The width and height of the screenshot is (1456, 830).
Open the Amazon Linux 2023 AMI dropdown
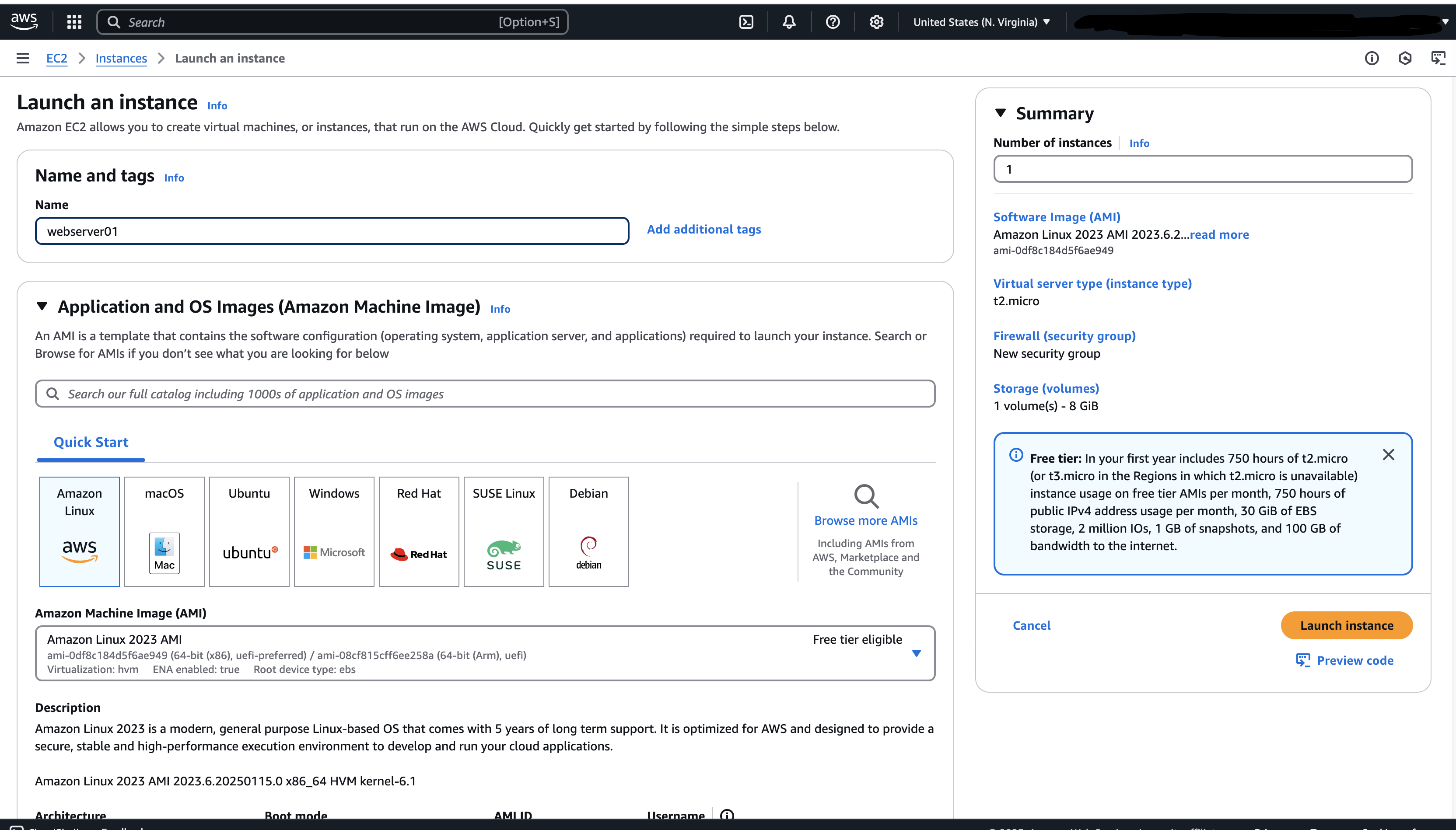pos(485,653)
